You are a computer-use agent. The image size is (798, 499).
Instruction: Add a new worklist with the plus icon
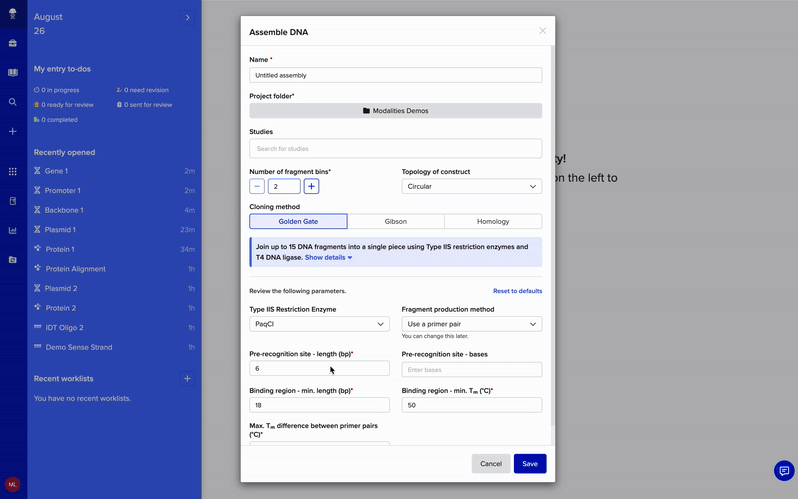pyautogui.click(x=187, y=378)
